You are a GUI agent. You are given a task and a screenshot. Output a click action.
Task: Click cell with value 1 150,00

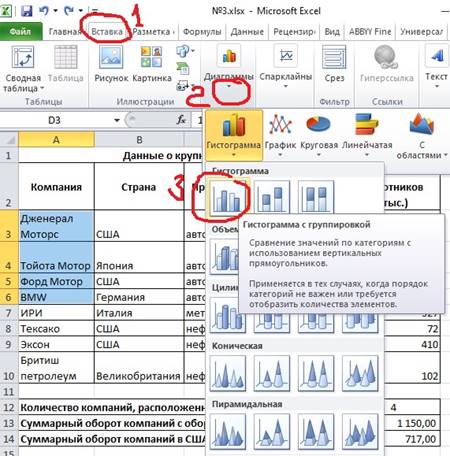412,423
